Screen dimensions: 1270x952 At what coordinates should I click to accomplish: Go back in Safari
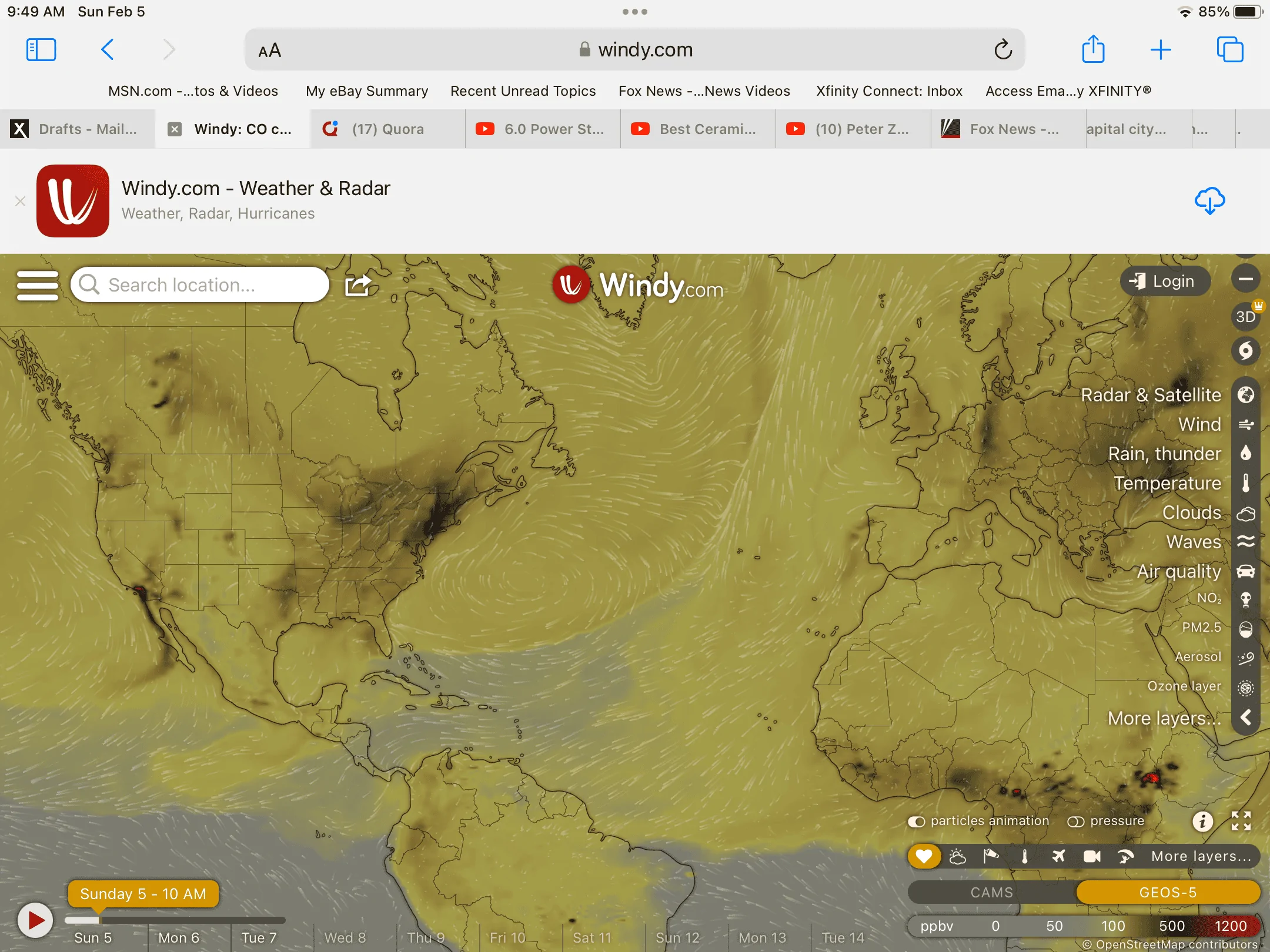point(108,50)
